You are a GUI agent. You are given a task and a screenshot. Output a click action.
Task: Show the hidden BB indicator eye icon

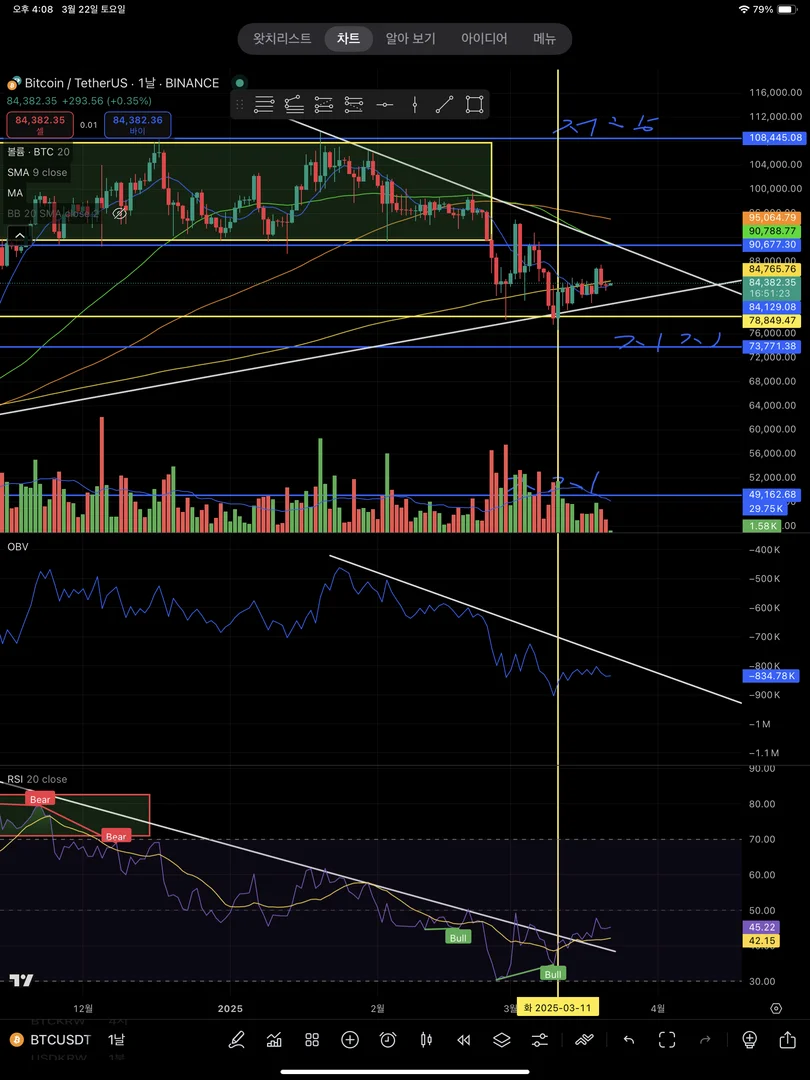click(x=118, y=214)
